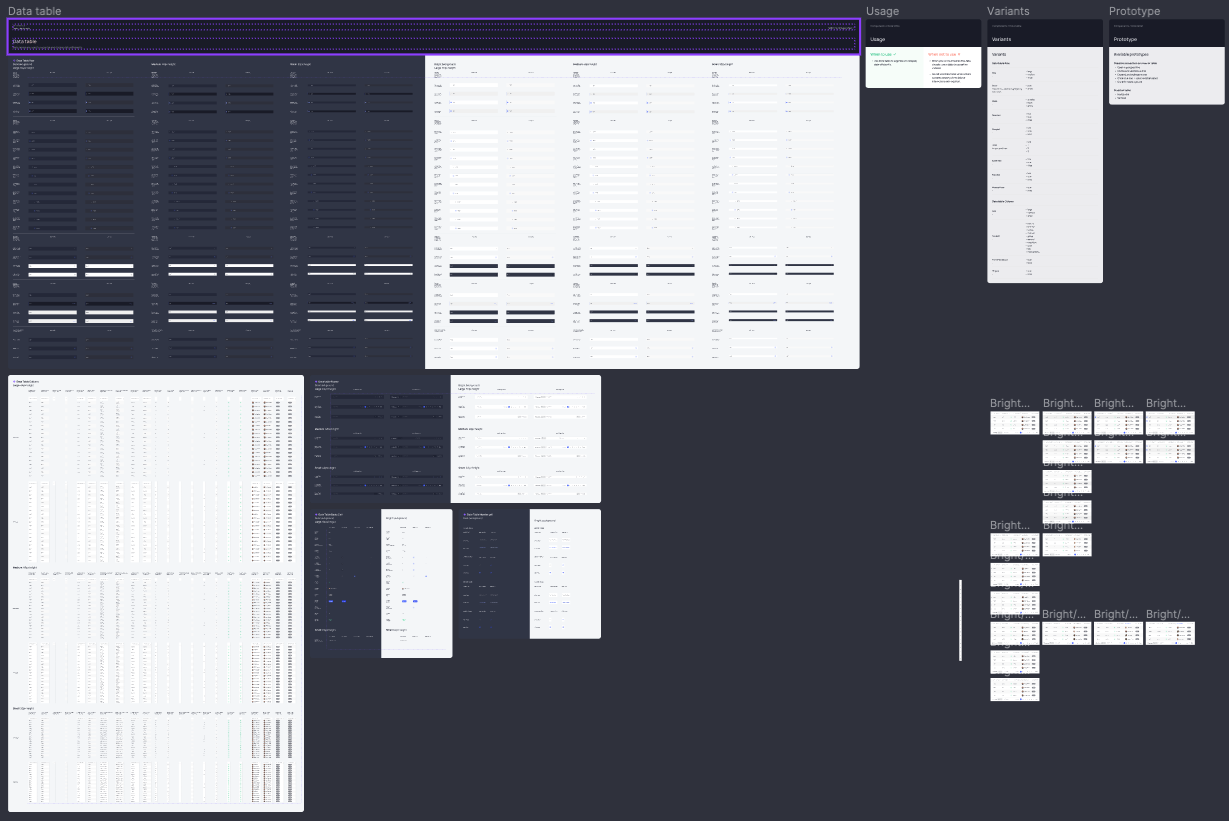Viewport: 1229px width, 821px height.
Task: Select the dark Data Table Header frame
Action: (x=380, y=439)
